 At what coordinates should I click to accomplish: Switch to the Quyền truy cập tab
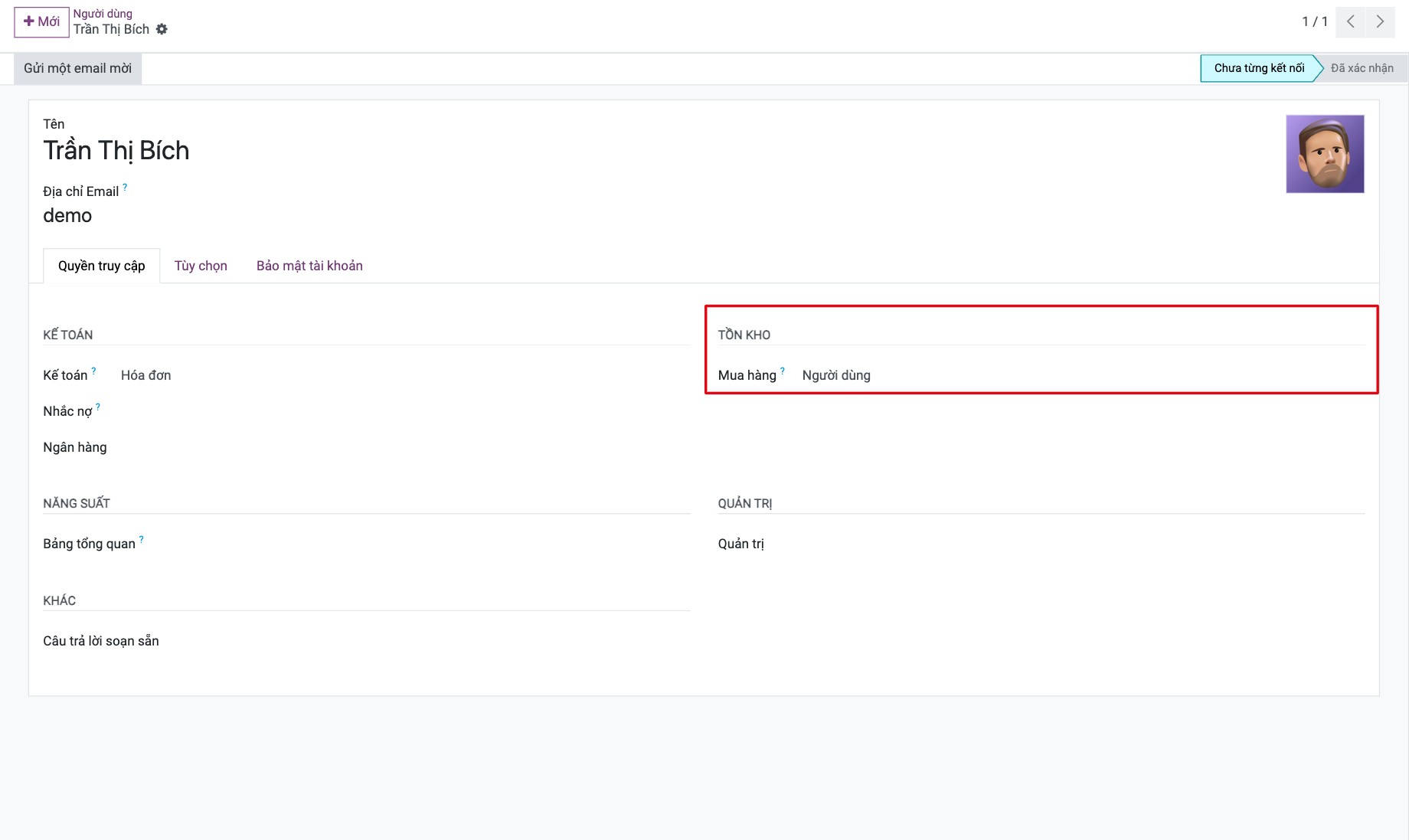tap(102, 266)
